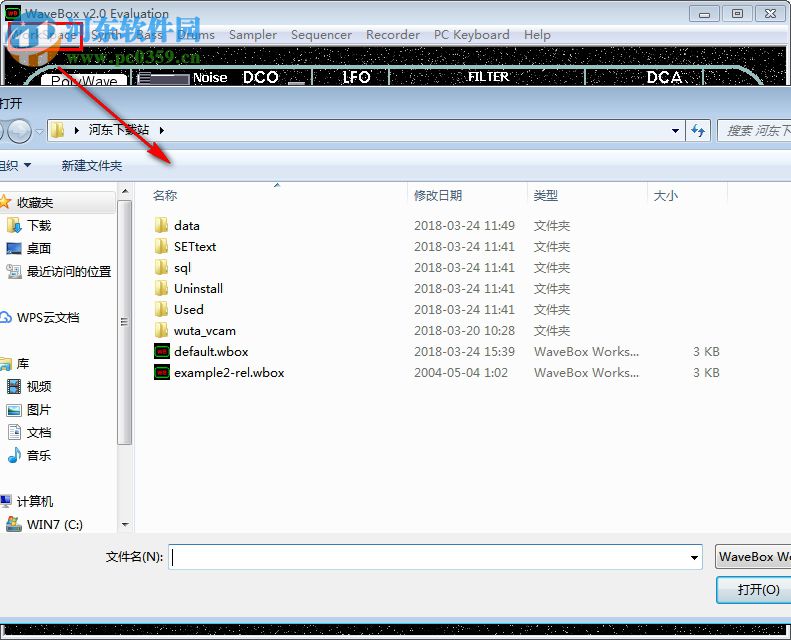Select folder name wuta_vcam

[205, 330]
